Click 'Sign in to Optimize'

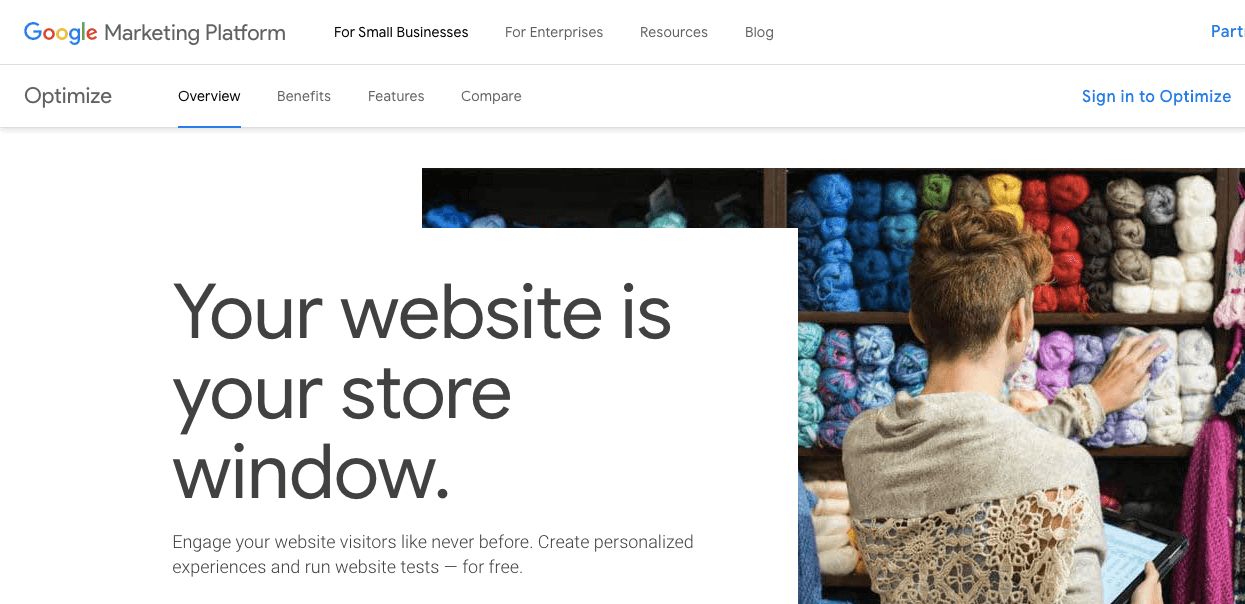point(1156,96)
